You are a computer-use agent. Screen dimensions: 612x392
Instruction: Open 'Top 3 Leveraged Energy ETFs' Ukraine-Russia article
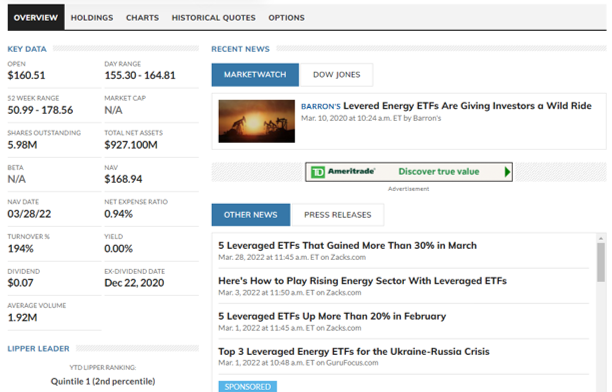click(x=354, y=351)
